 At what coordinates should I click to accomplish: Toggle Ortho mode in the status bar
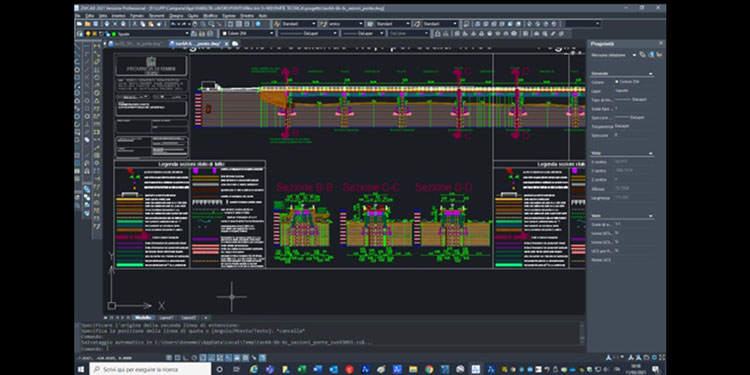point(185,358)
